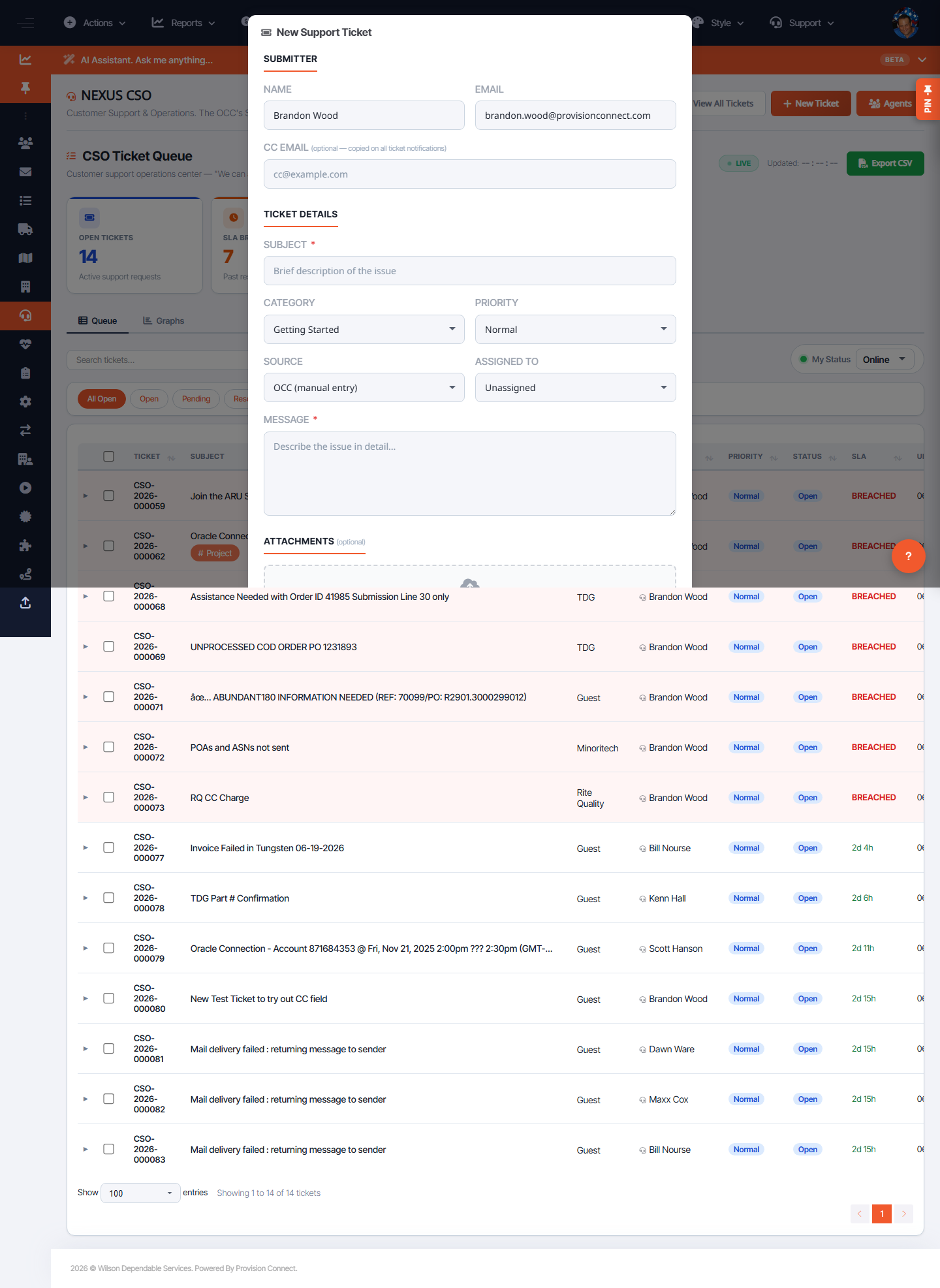Click View All Tickets button
The height and width of the screenshot is (1288, 940).
click(725, 104)
